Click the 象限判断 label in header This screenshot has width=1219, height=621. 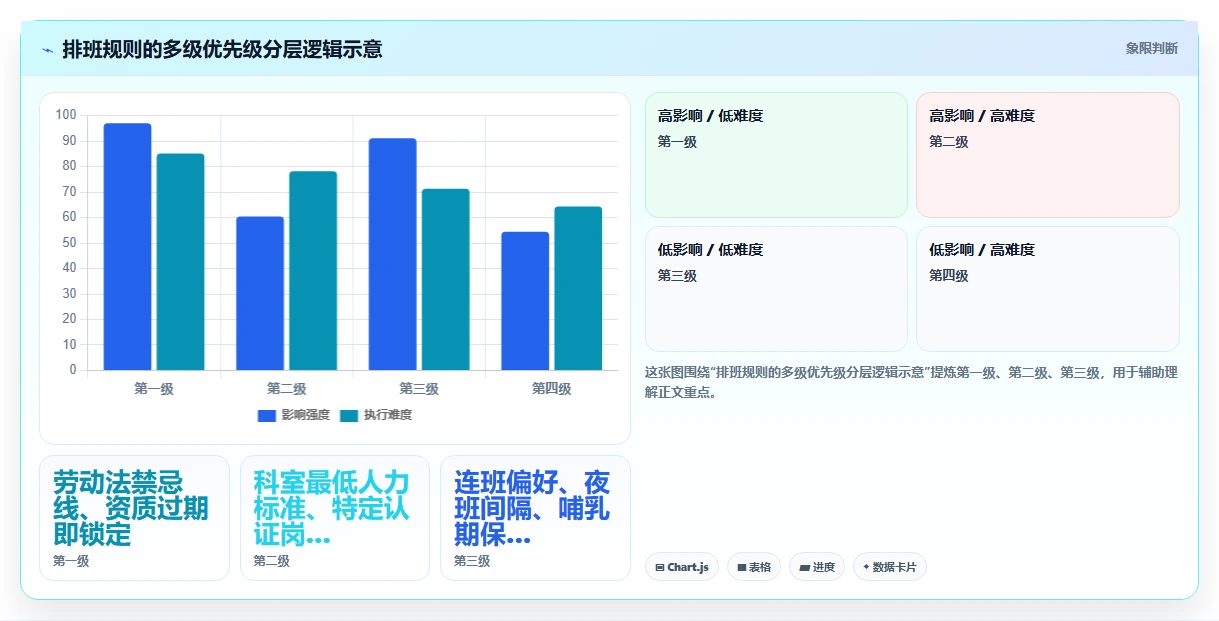point(1151,48)
